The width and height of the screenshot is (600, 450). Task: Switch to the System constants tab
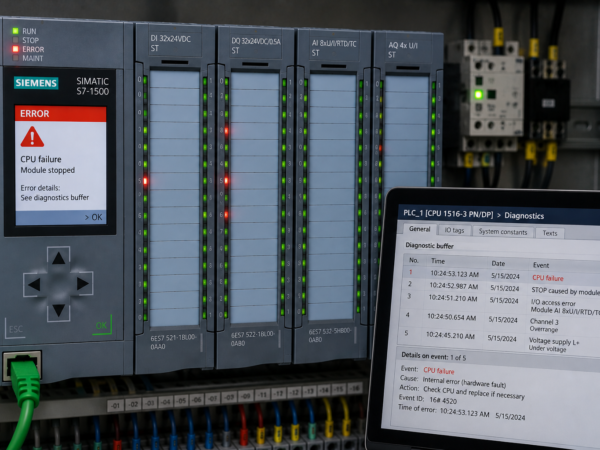pos(503,232)
